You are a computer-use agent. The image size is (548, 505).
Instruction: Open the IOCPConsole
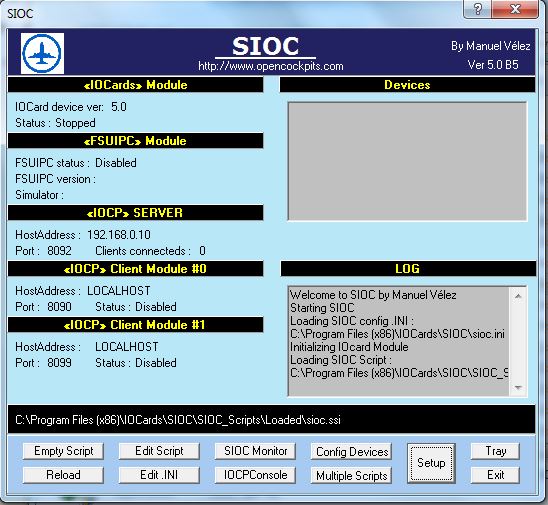pyautogui.click(x=255, y=475)
